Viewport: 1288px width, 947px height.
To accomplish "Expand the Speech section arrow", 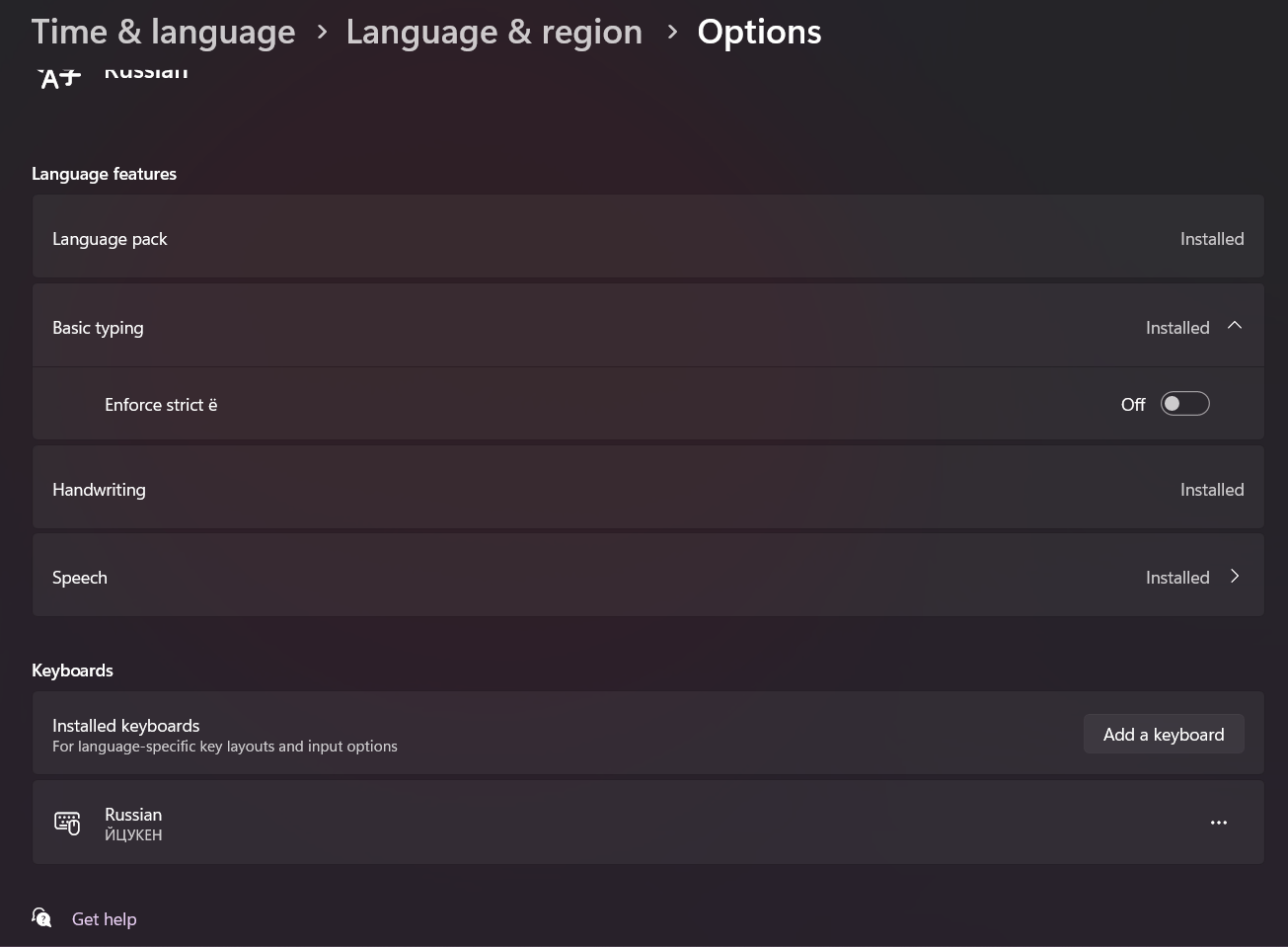I will pos(1234,577).
